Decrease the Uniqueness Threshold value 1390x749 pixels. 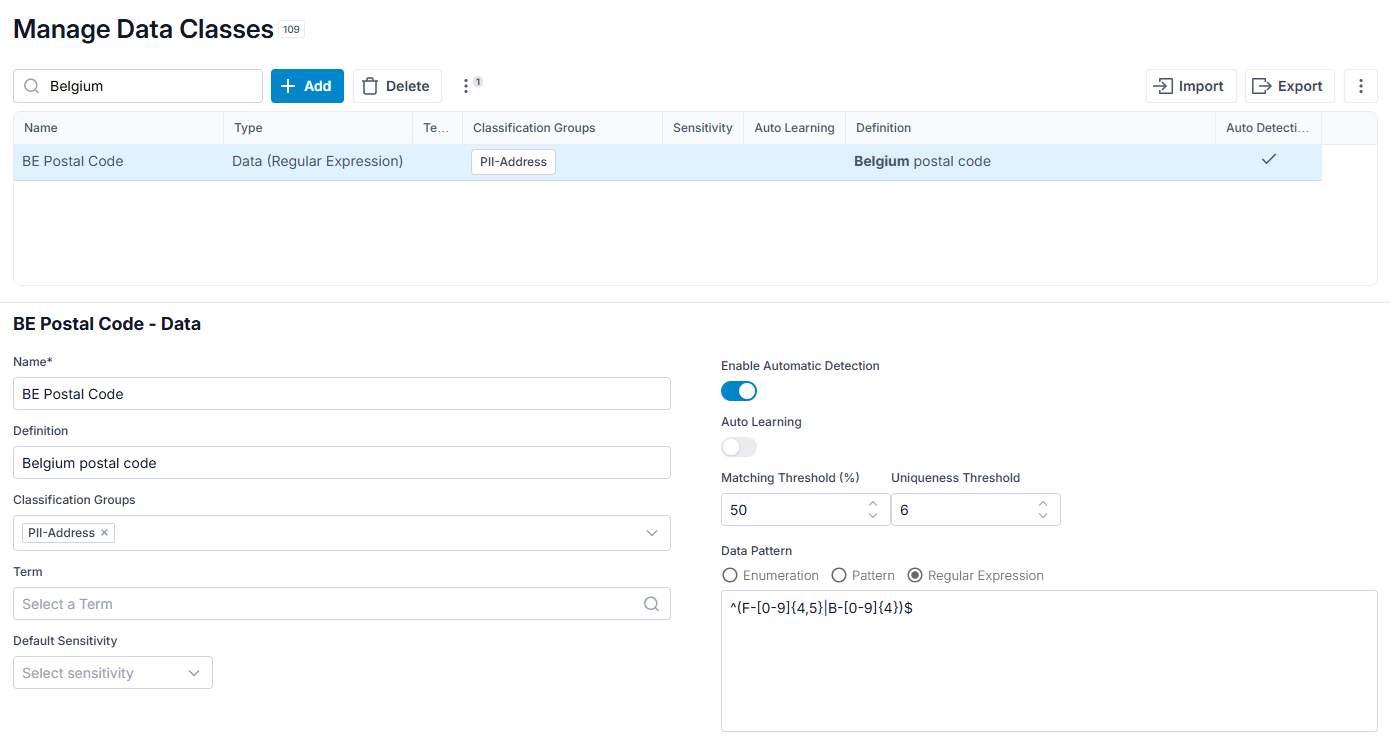[x=1043, y=516]
